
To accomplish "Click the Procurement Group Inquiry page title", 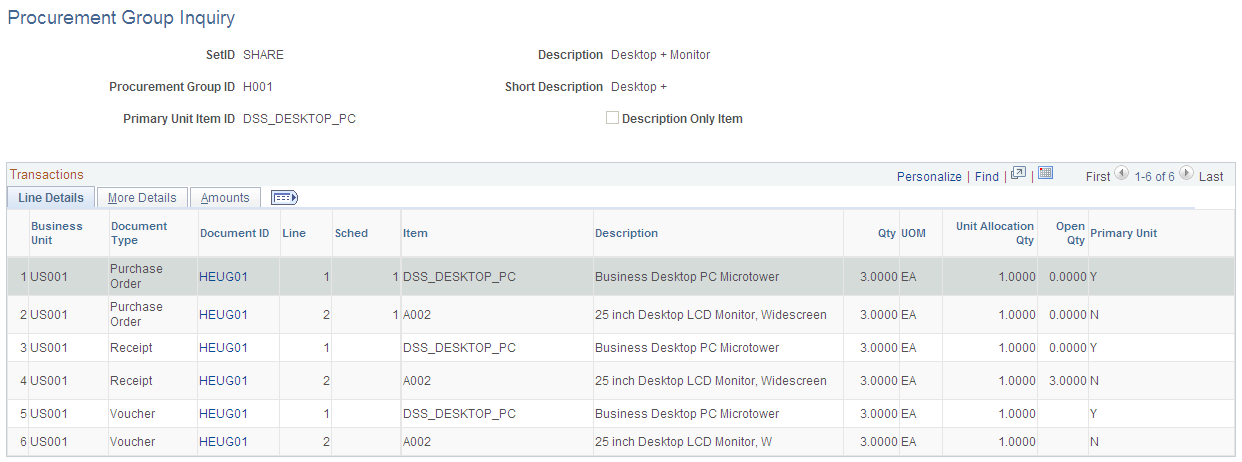I will pos(121,18).
